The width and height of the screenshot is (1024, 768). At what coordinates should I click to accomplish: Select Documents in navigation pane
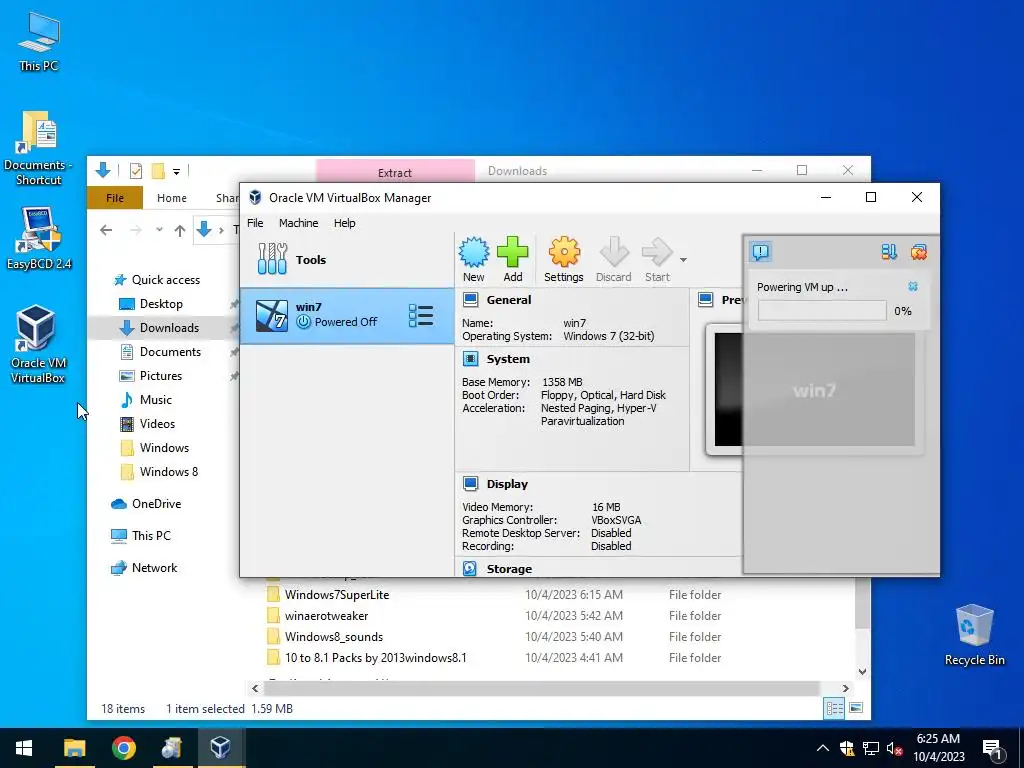pyautogui.click(x=170, y=352)
